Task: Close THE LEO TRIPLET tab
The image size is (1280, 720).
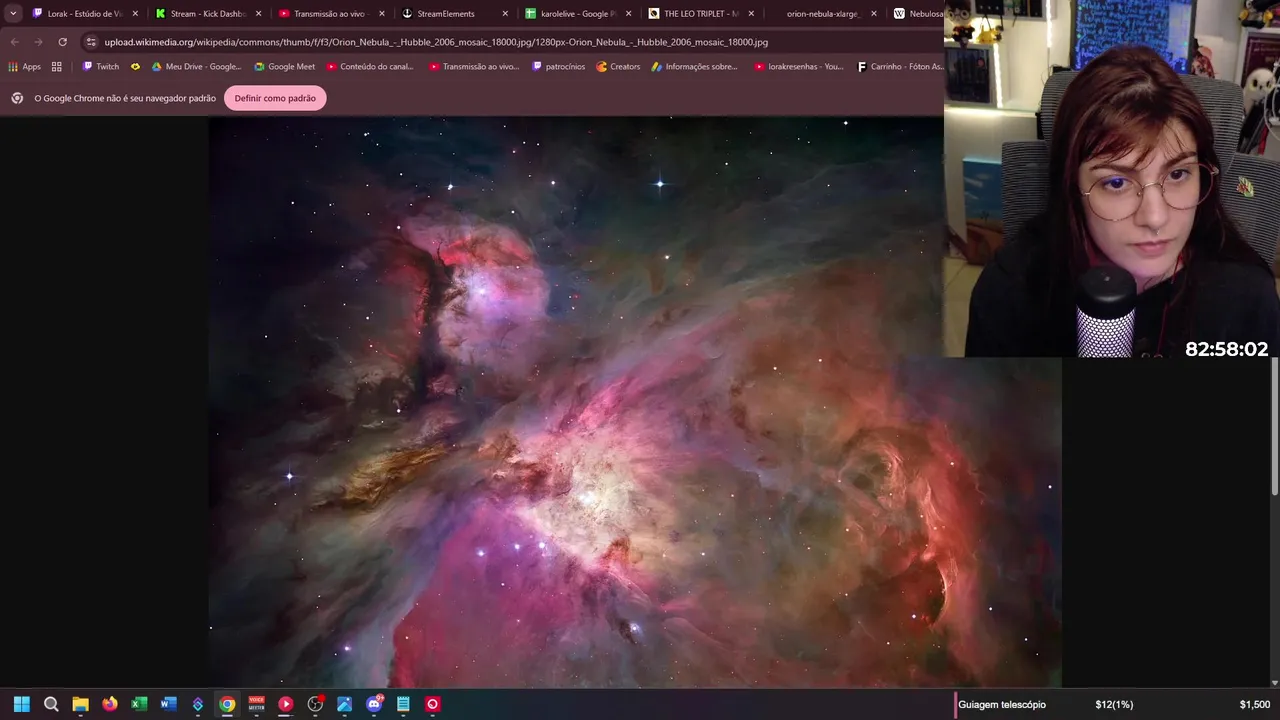Action: tap(751, 14)
